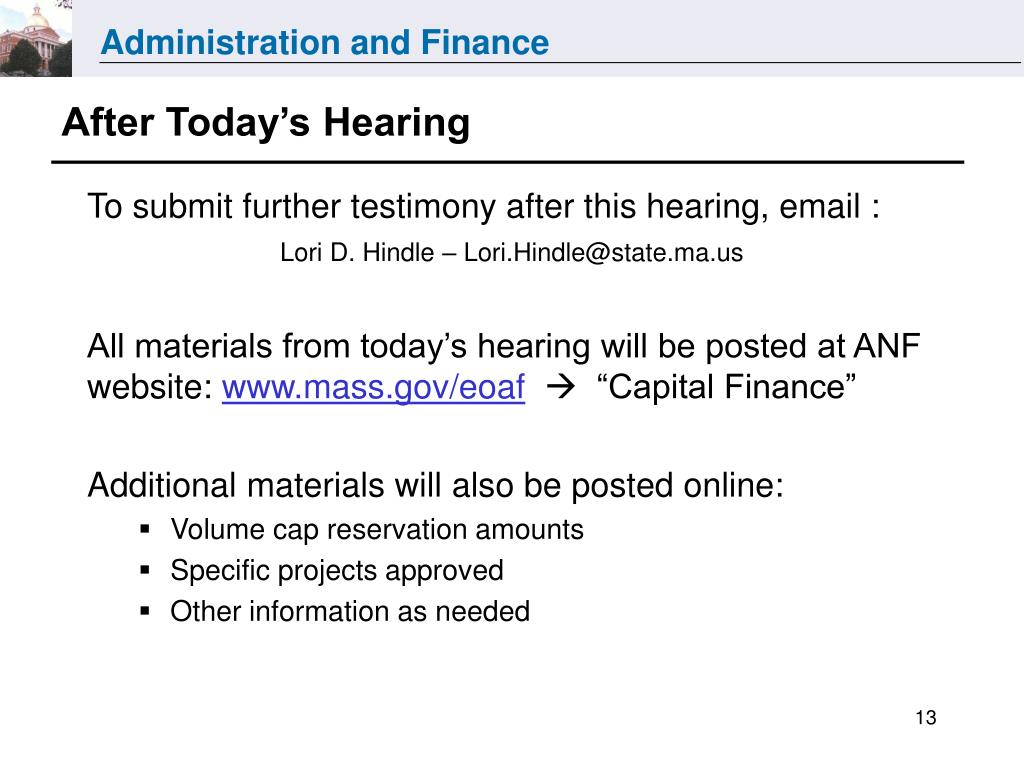This screenshot has width=1024, height=768.
Task: Open the www.mass.gov/eoaf link
Action: (x=373, y=387)
